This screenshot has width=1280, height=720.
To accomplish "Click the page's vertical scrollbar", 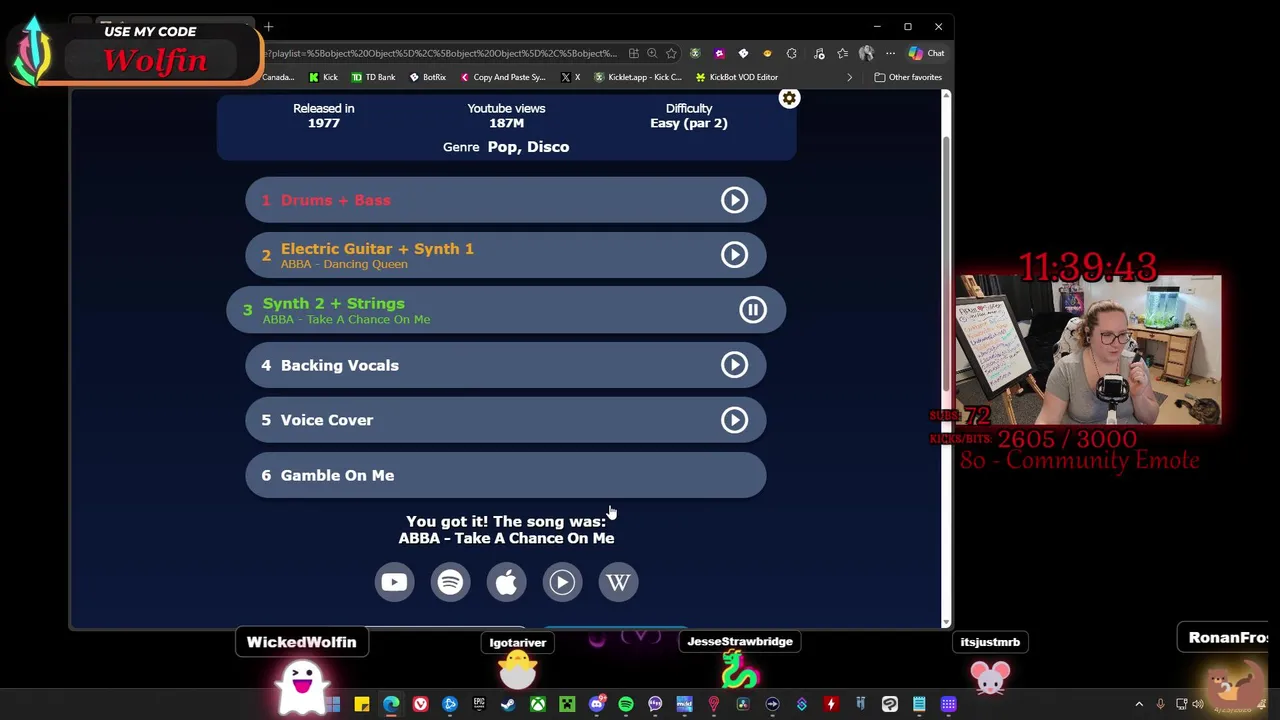I will point(946,265).
